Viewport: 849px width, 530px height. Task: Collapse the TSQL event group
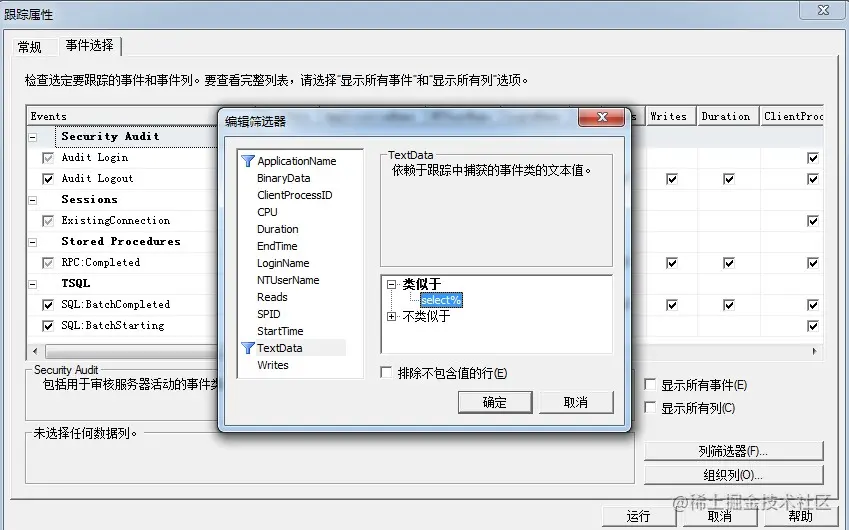pyautogui.click(x=32, y=284)
